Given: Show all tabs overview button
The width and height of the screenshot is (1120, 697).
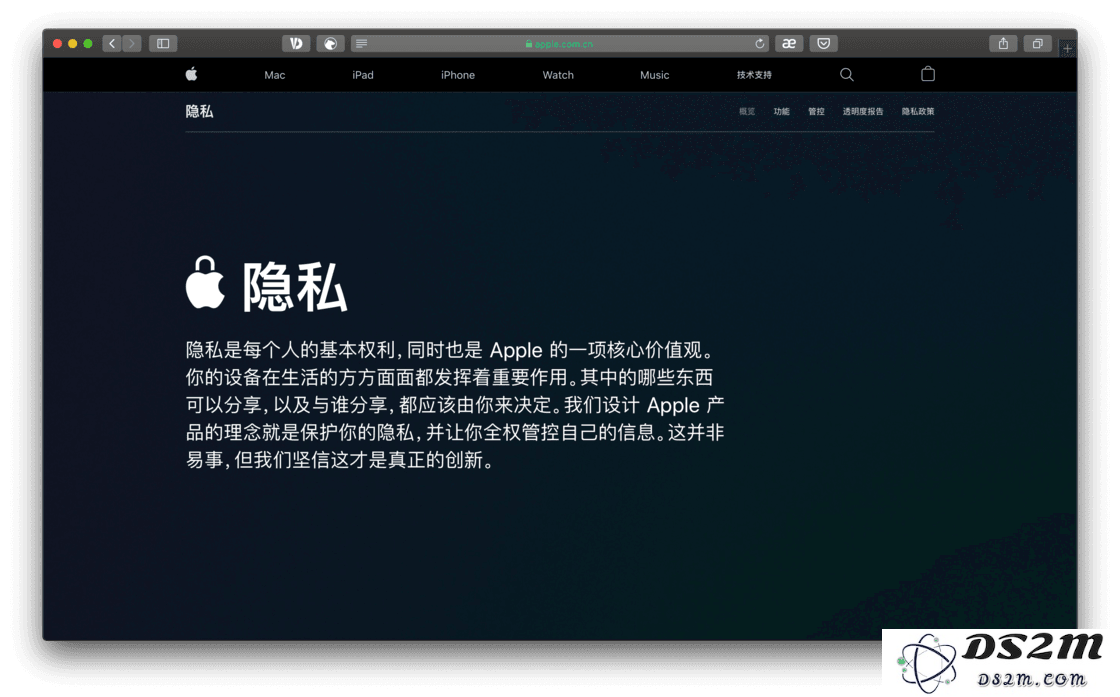Looking at the screenshot, I should (1037, 44).
